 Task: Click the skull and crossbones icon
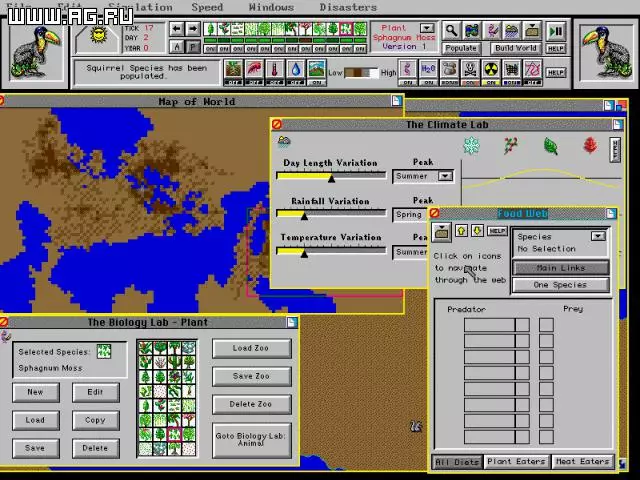click(x=469, y=69)
